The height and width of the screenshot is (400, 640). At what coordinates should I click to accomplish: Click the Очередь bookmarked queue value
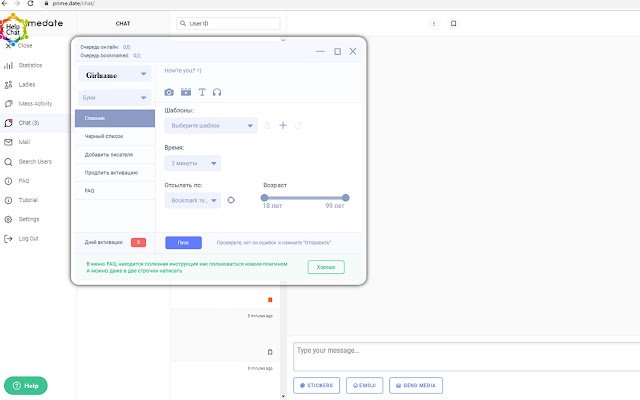point(137,56)
